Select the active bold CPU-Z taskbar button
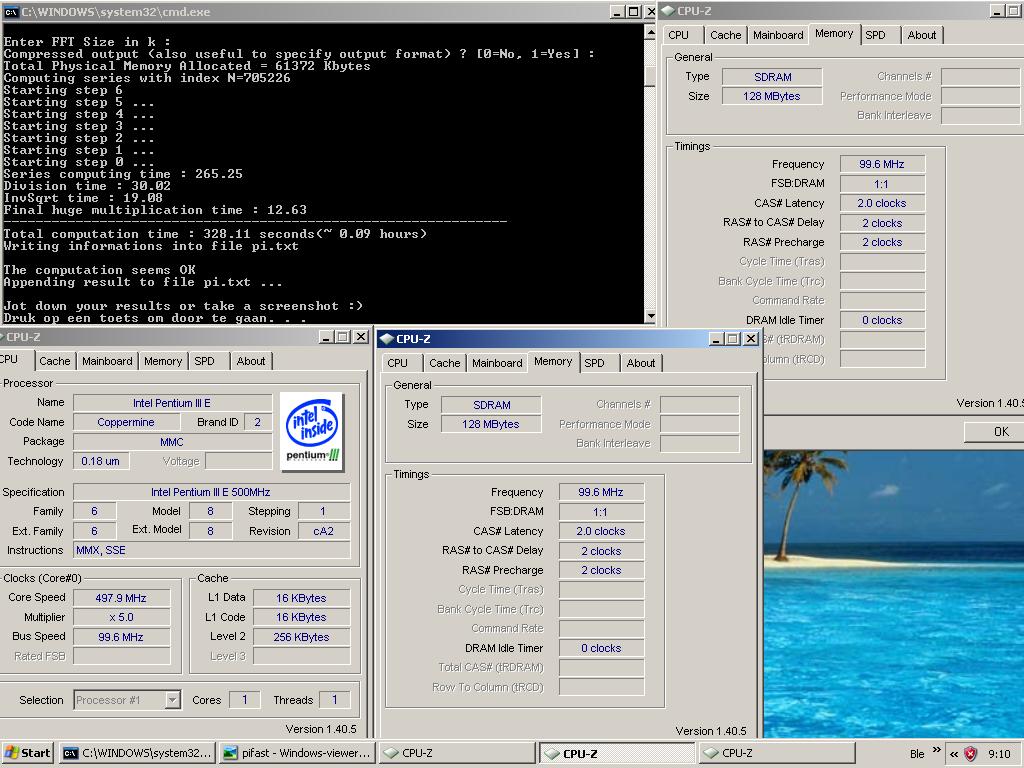 pos(616,754)
